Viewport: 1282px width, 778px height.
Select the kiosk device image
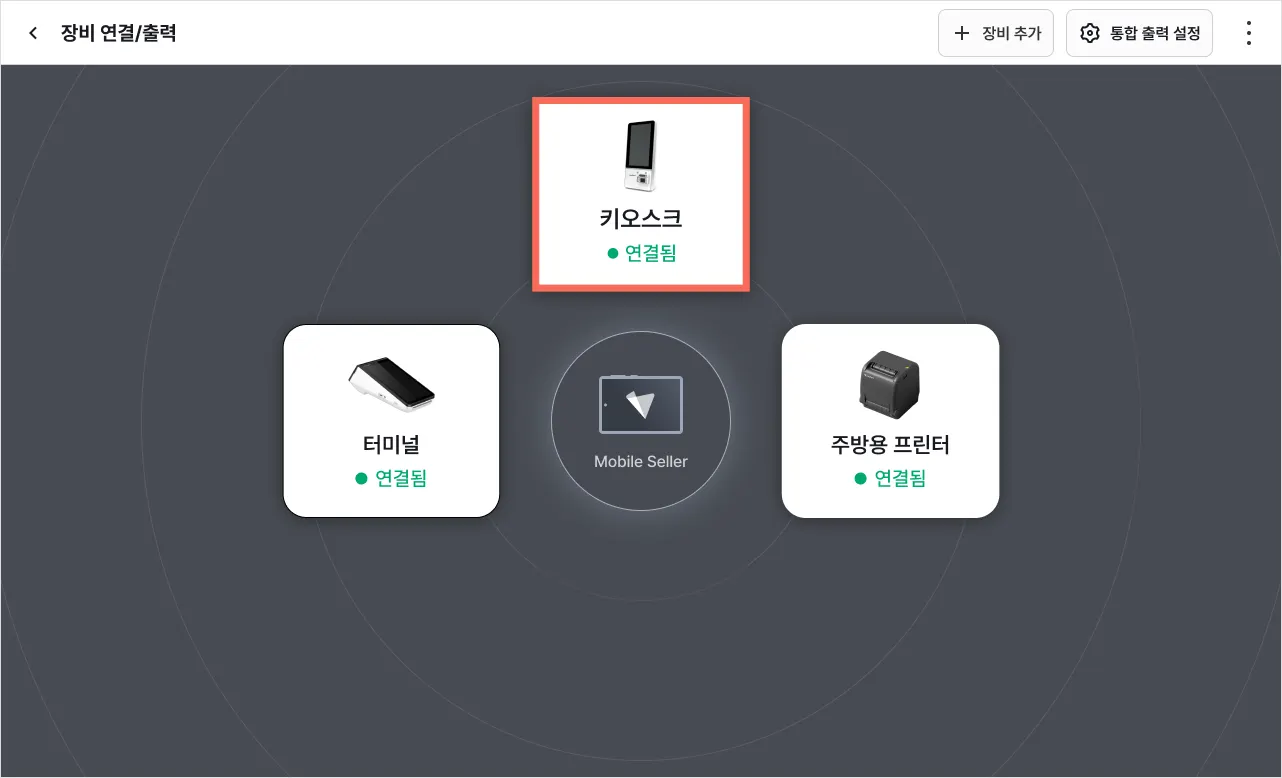tap(641, 155)
